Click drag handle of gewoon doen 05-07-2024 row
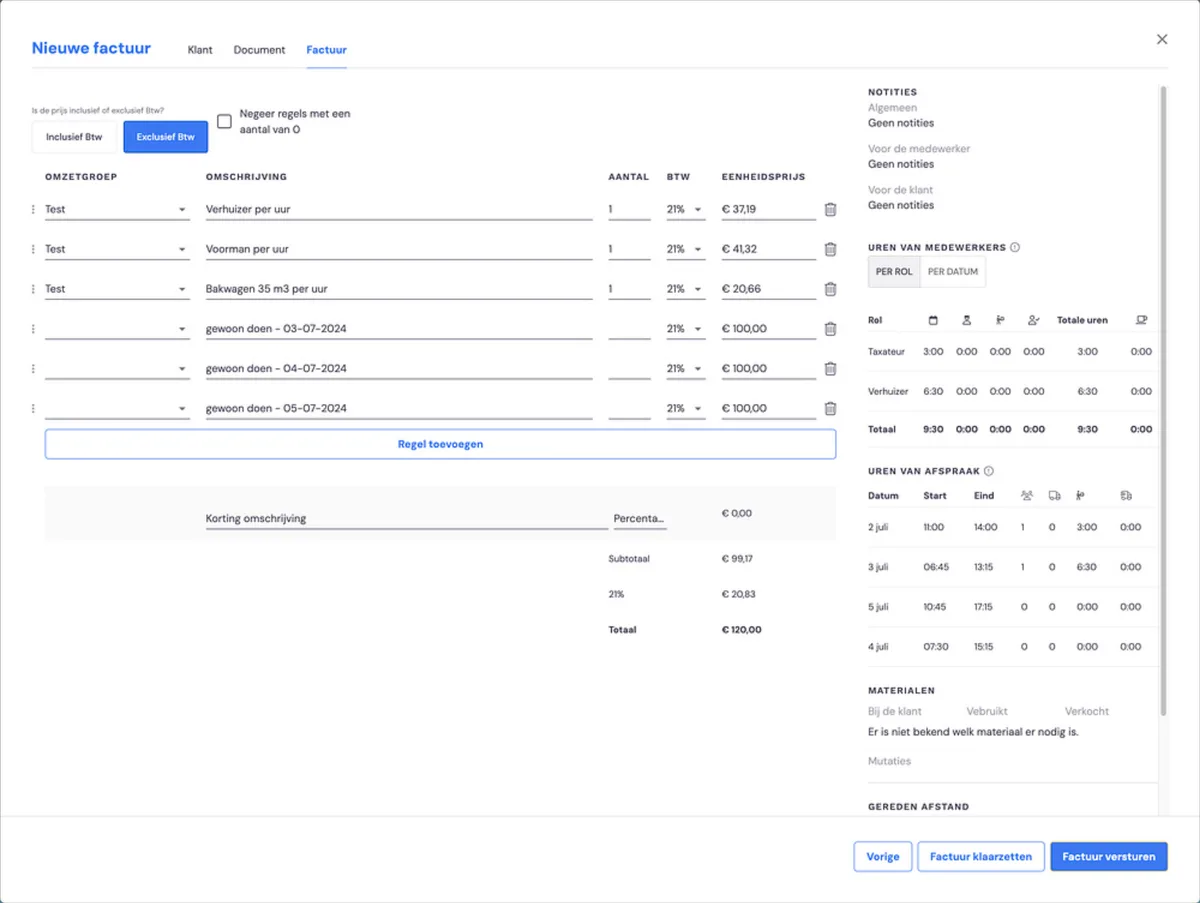 pos(33,409)
